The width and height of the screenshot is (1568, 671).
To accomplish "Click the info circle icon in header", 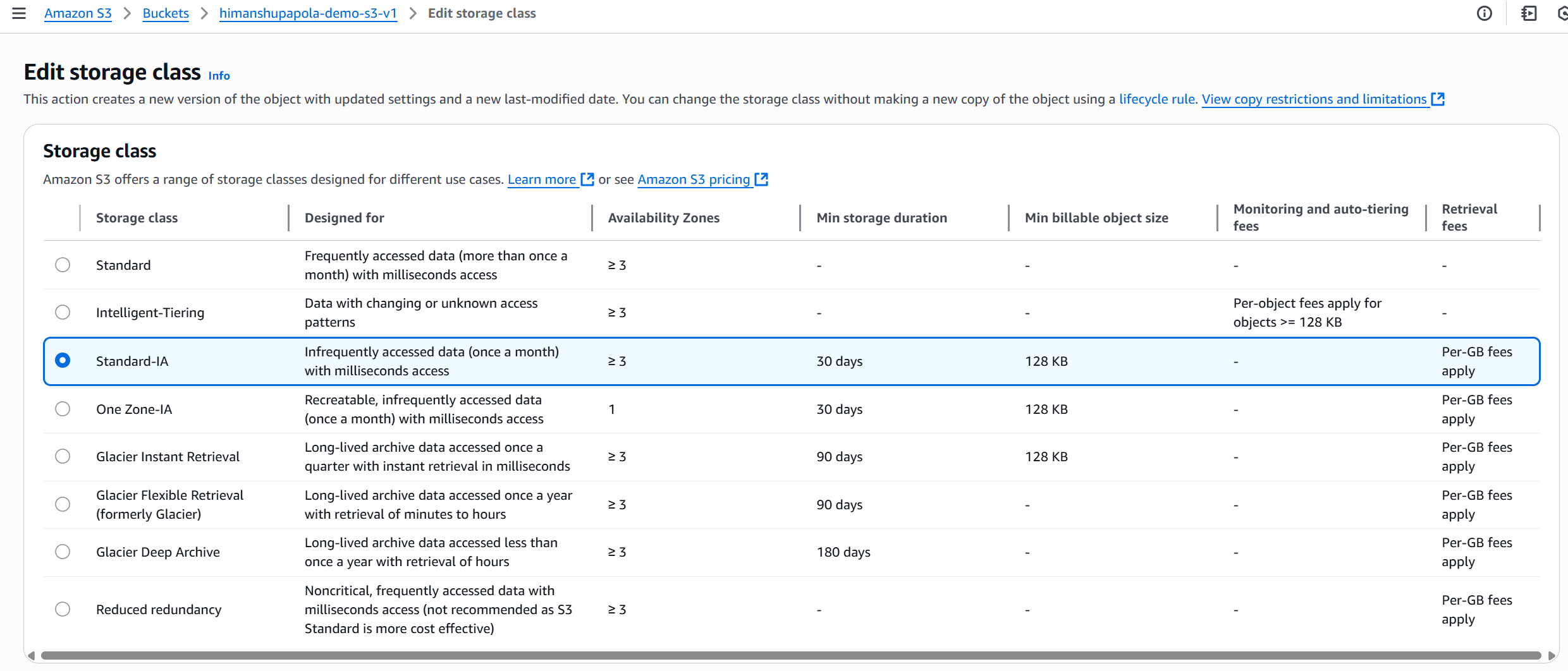I will coord(1484,13).
